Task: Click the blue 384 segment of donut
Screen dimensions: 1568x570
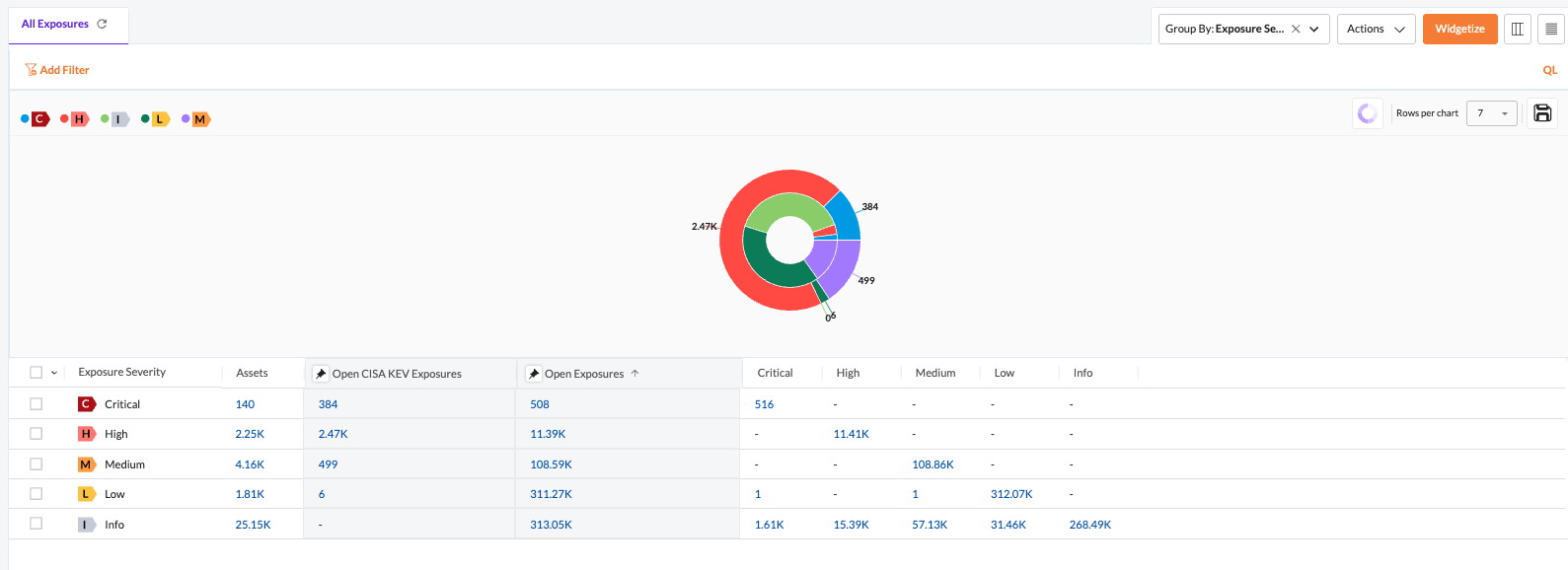Action: coord(845,218)
